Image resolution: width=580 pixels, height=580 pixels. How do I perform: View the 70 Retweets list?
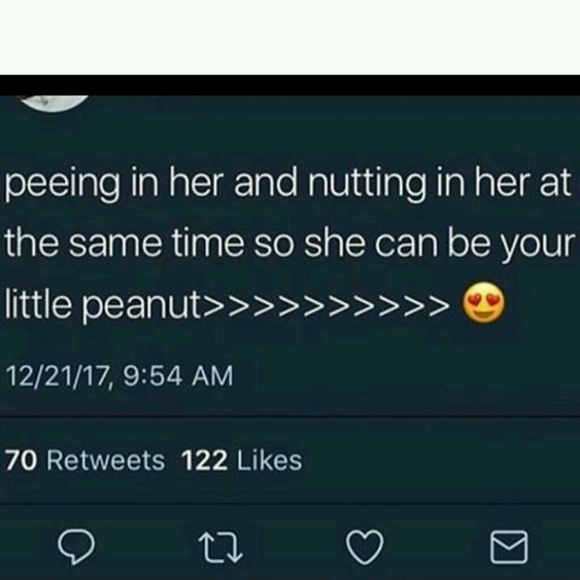[x=85, y=461]
